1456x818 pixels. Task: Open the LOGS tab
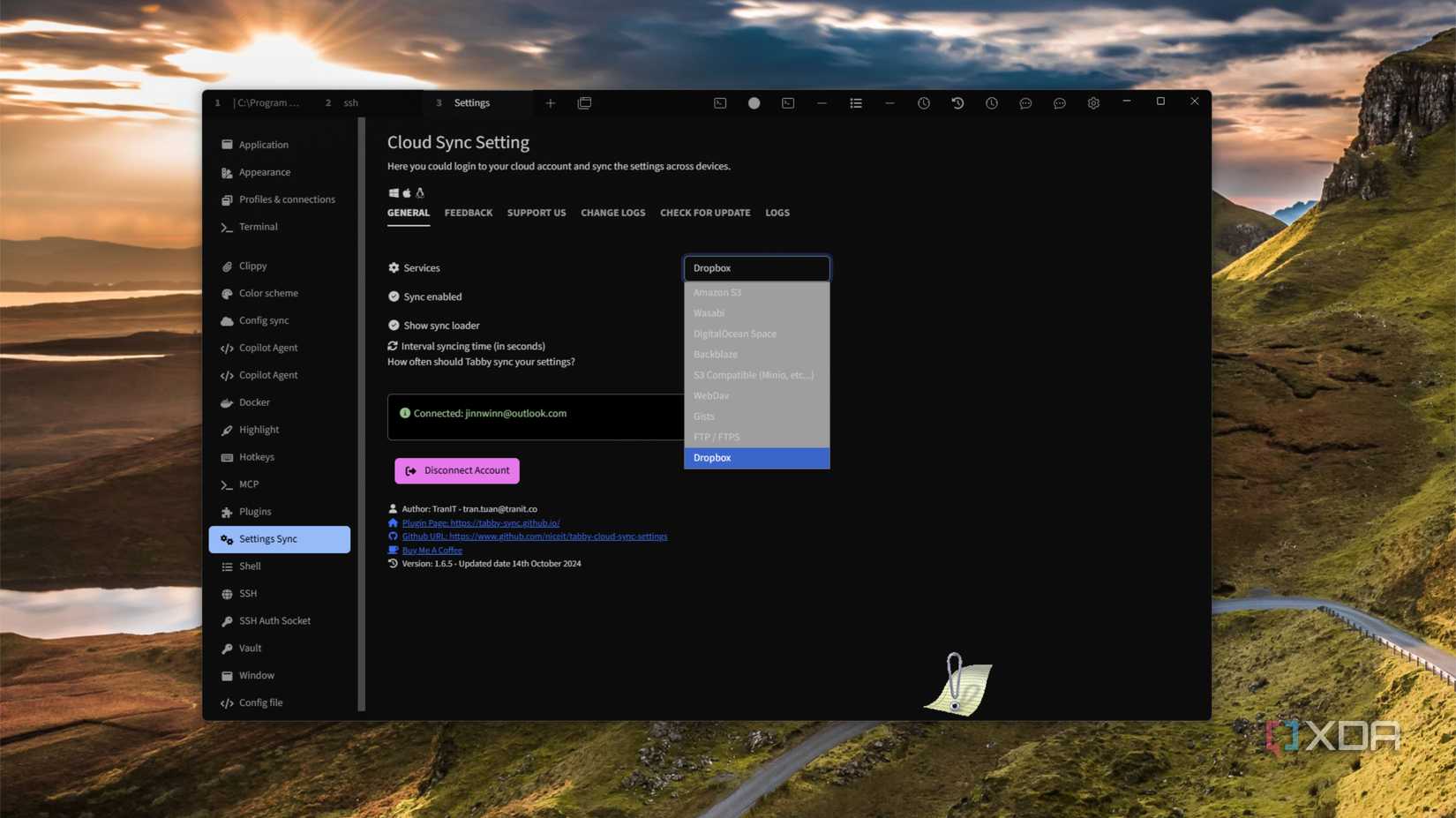pyautogui.click(x=777, y=213)
